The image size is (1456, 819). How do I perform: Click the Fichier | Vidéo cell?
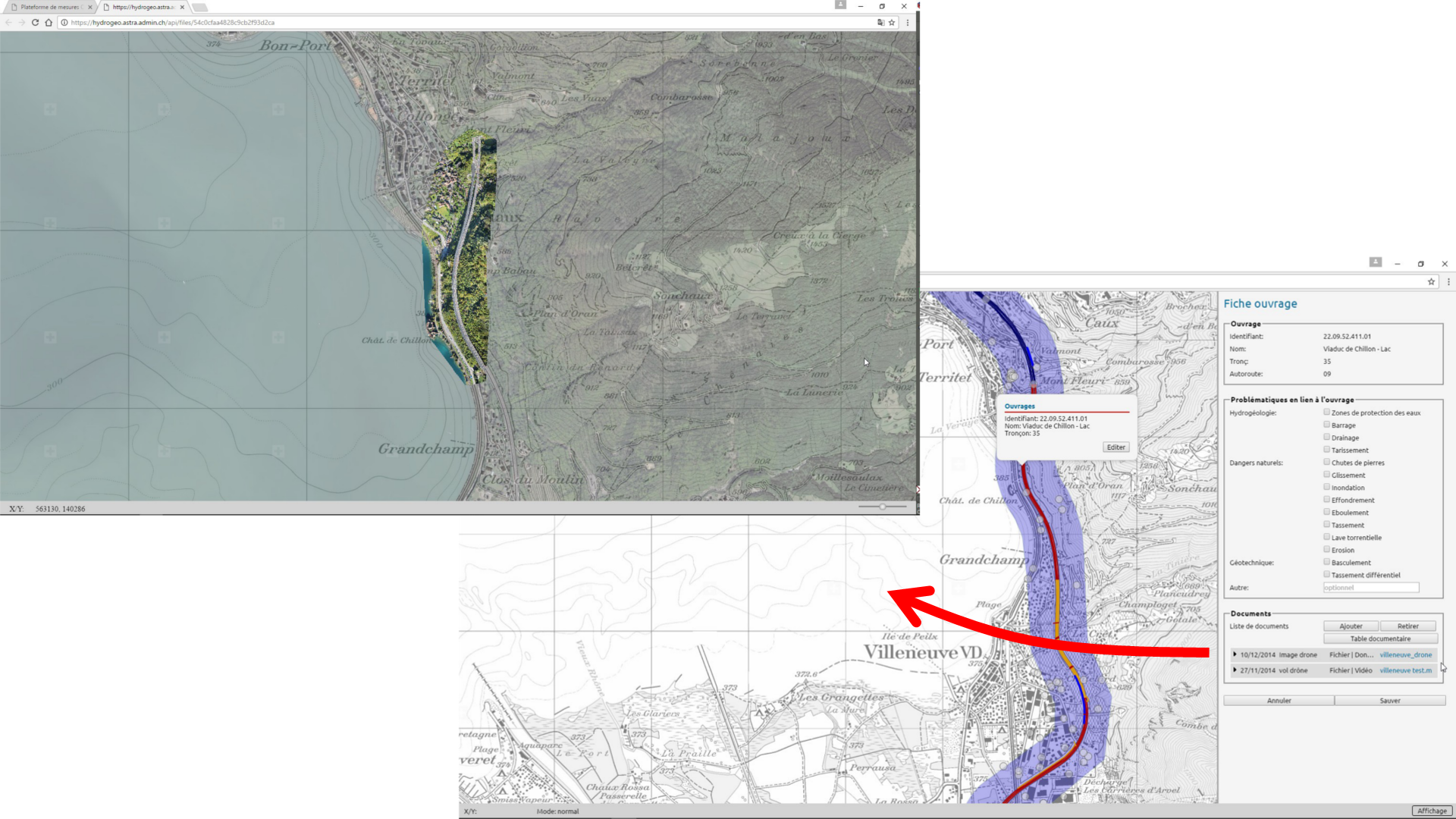(1351, 670)
